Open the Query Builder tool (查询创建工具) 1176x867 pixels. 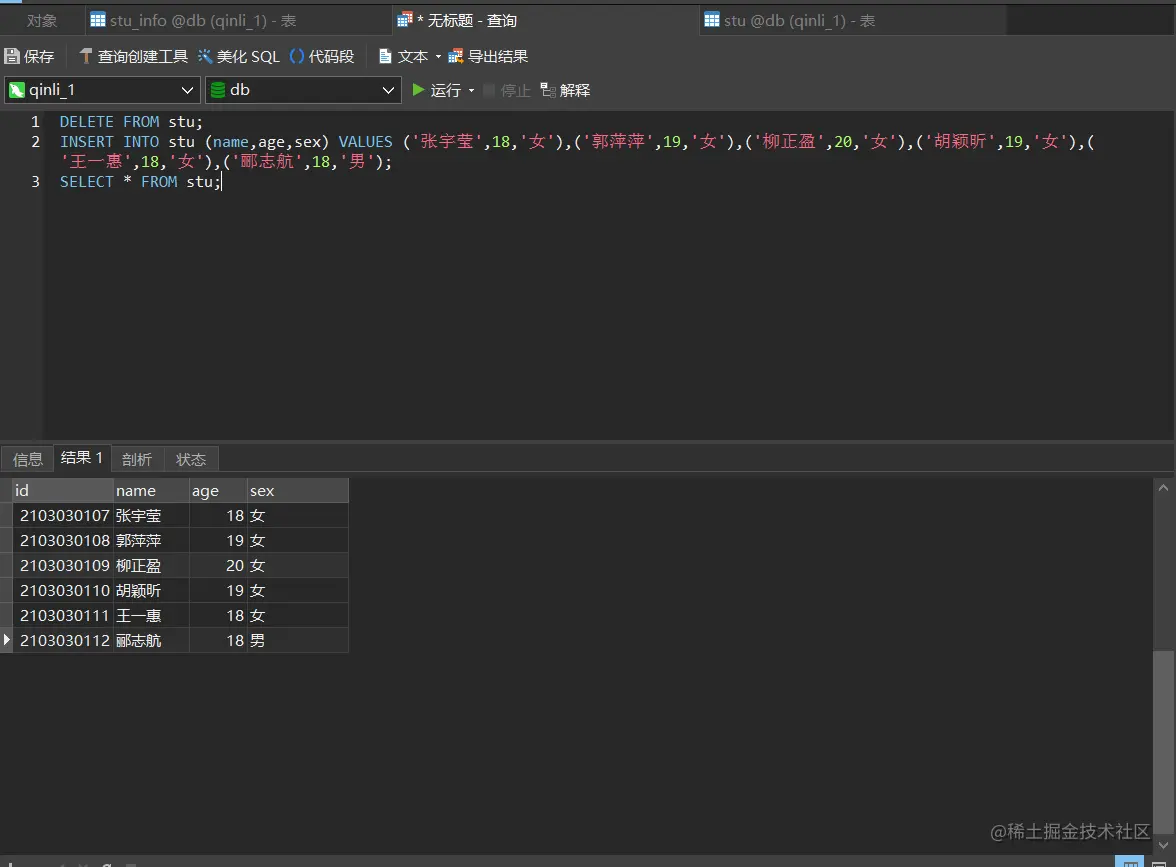pyautogui.click(x=134, y=56)
